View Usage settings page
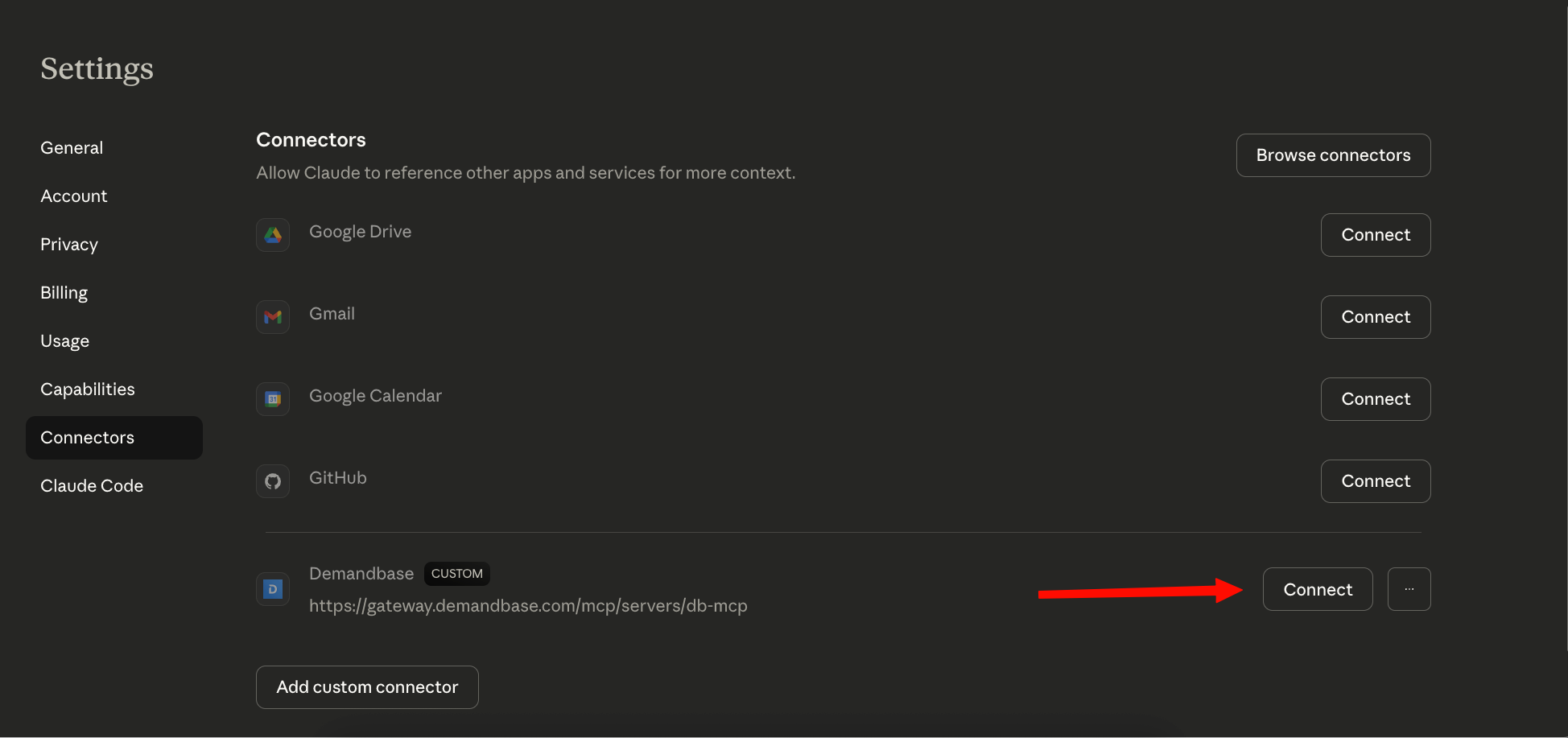The image size is (1568, 738). click(x=65, y=341)
